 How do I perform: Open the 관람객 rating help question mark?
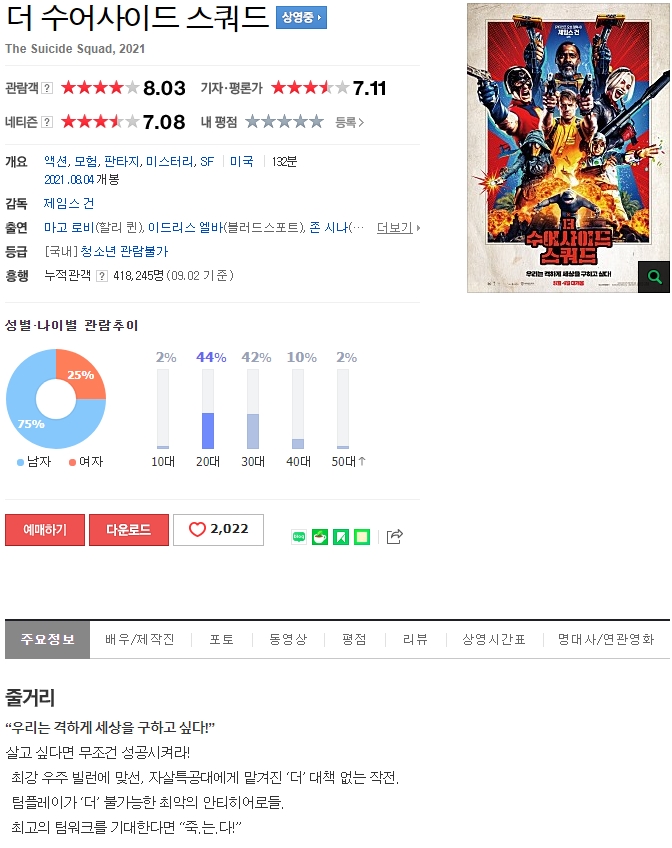47,88
